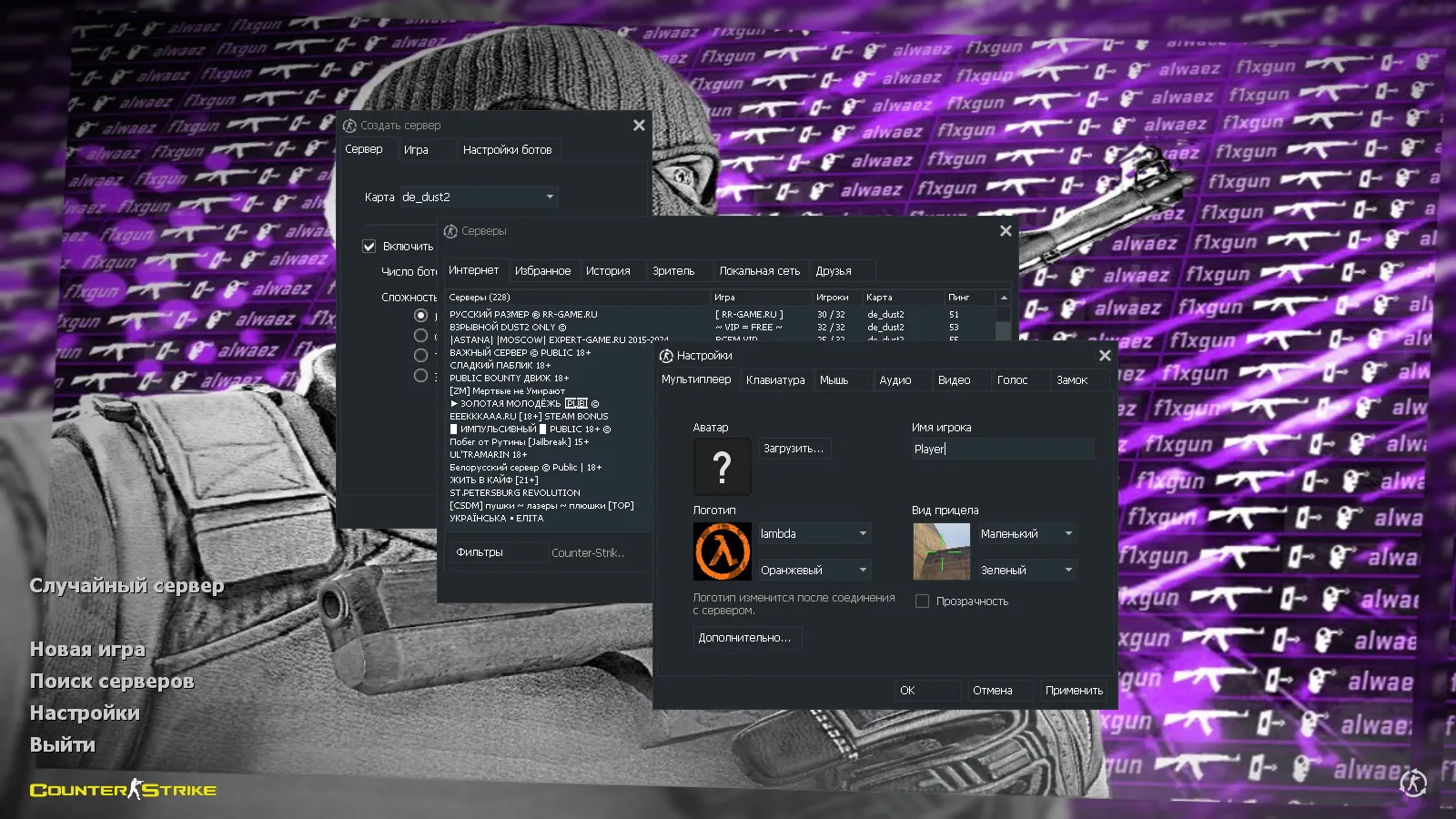Click the crosshair preview thumbnail
Viewport: 1456px width, 819px height.
(941, 551)
